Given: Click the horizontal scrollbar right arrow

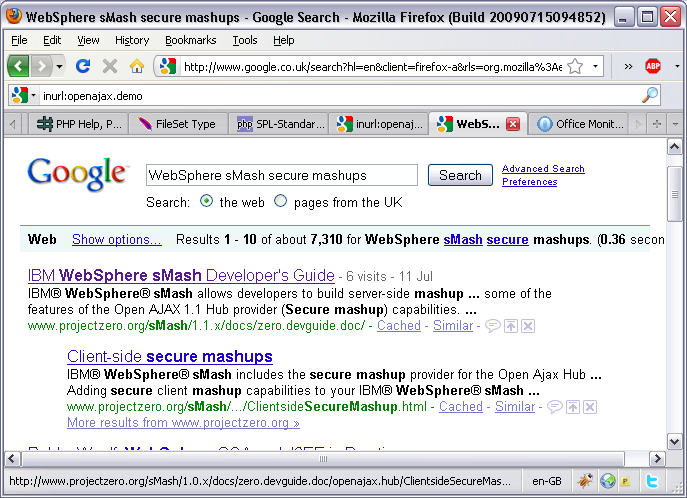Looking at the screenshot, I should pos(657,459).
